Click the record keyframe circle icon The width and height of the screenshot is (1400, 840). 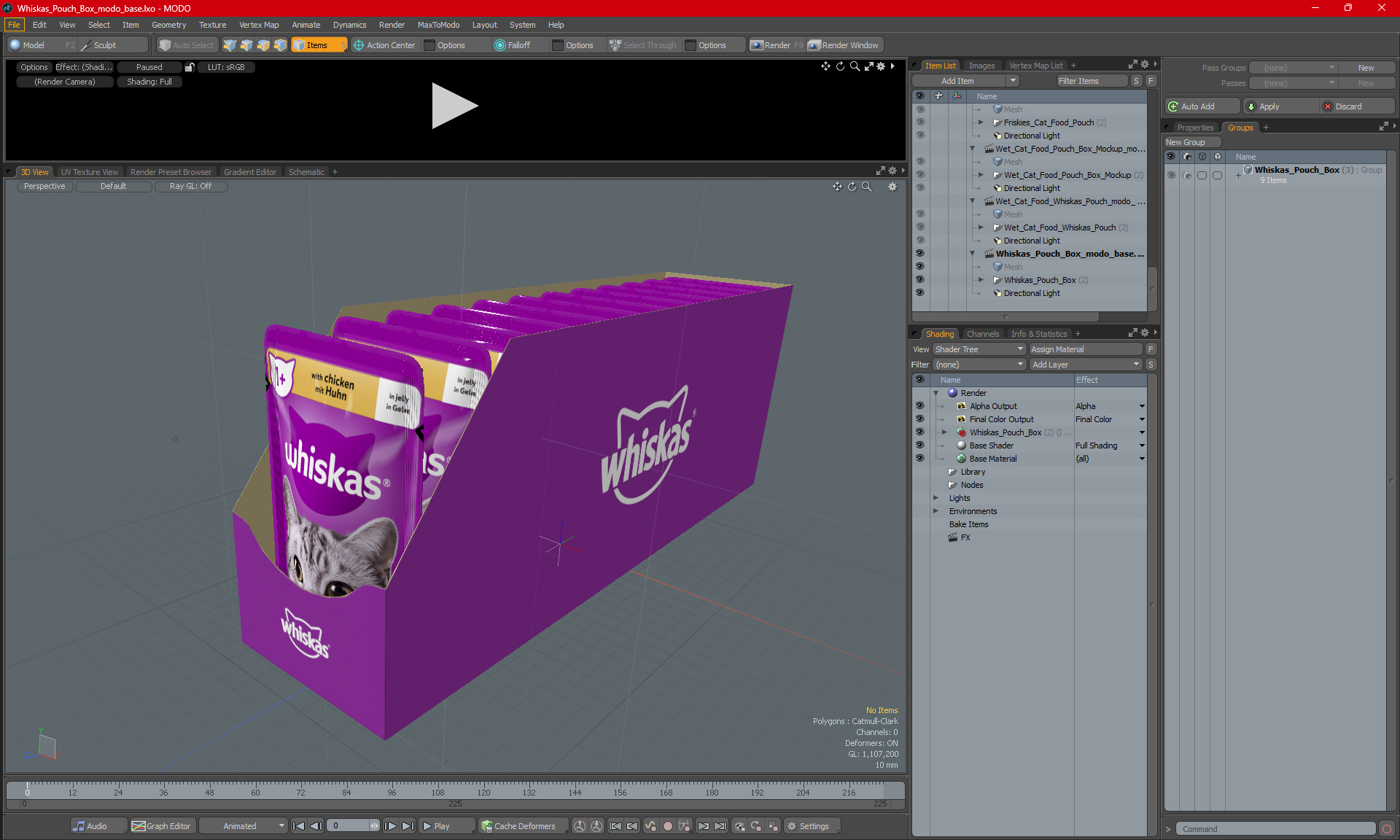pyautogui.click(x=667, y=826)
